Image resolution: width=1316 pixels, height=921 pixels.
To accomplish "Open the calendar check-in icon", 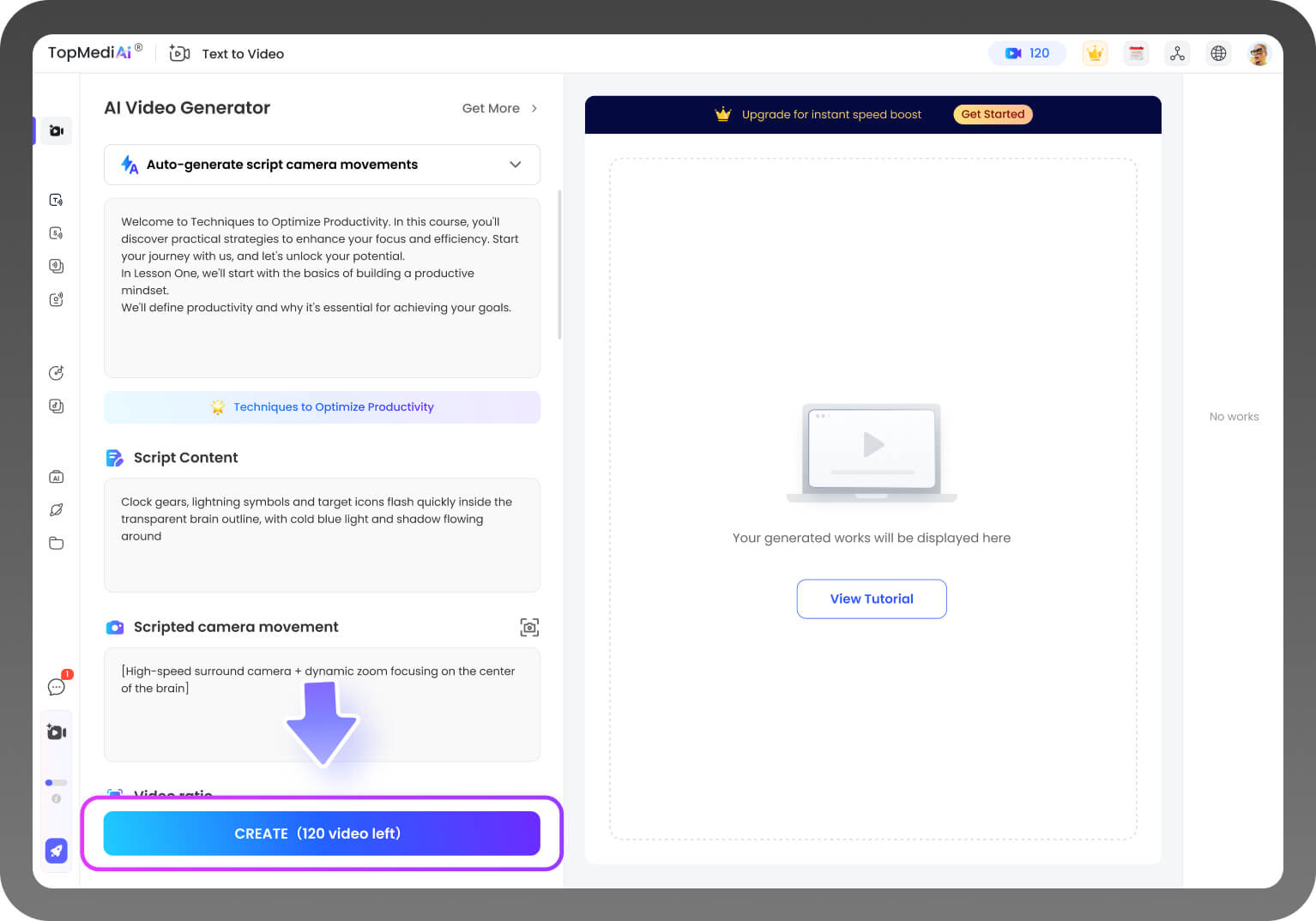I will pos(1136,53).
